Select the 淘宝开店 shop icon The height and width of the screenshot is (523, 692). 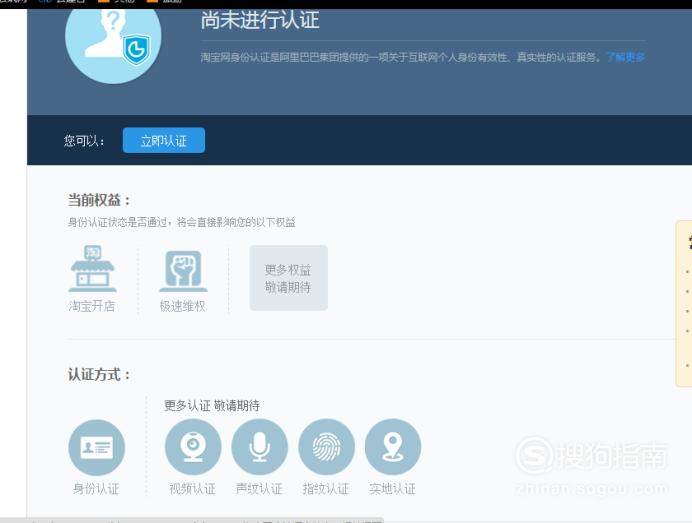(x=92, y=268)
